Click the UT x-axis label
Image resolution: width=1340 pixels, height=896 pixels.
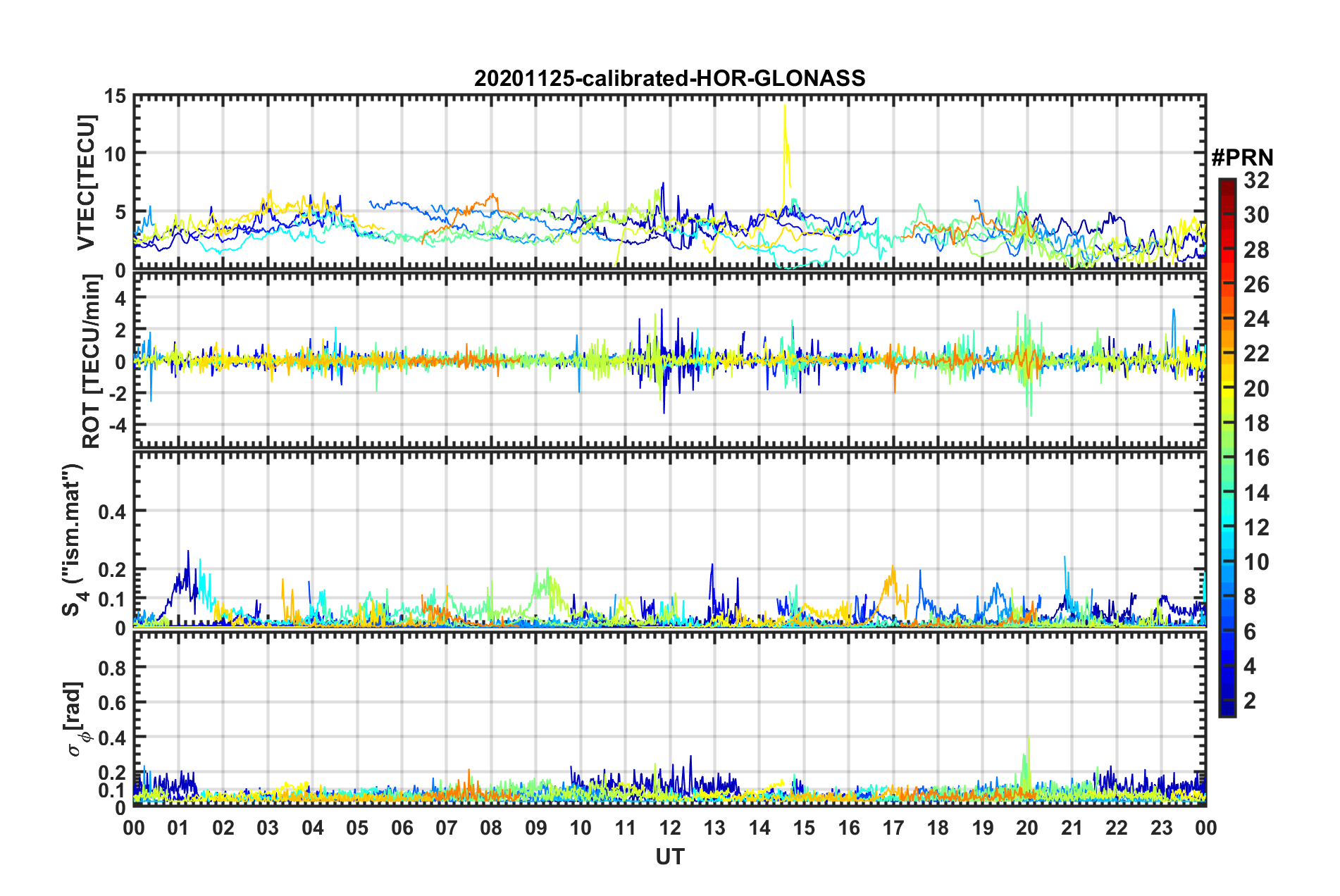pyautogui.click(x=669, y=857)
